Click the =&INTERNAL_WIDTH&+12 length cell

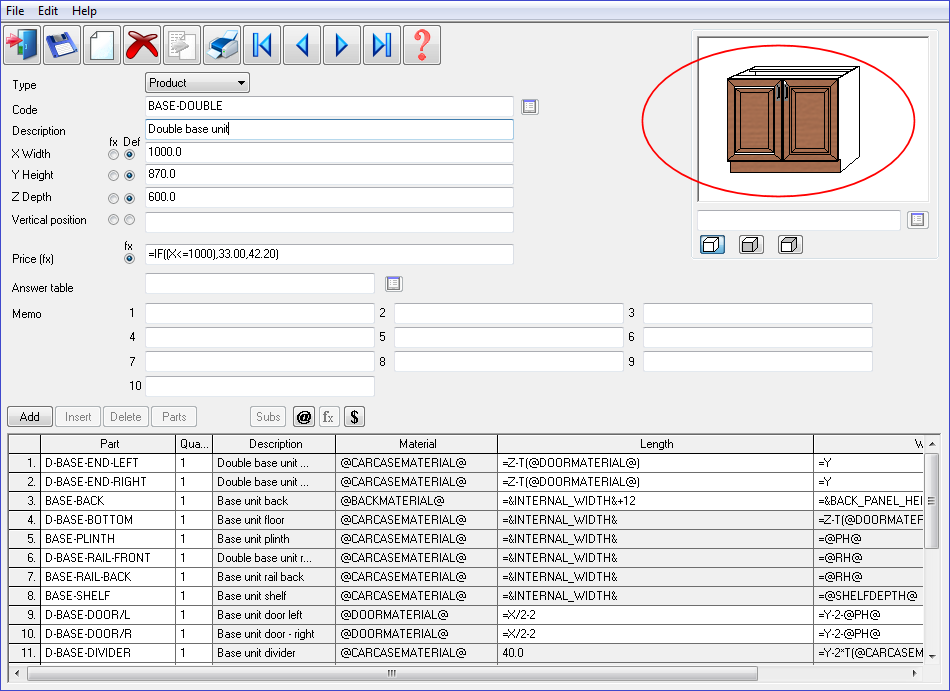[656, 501]
